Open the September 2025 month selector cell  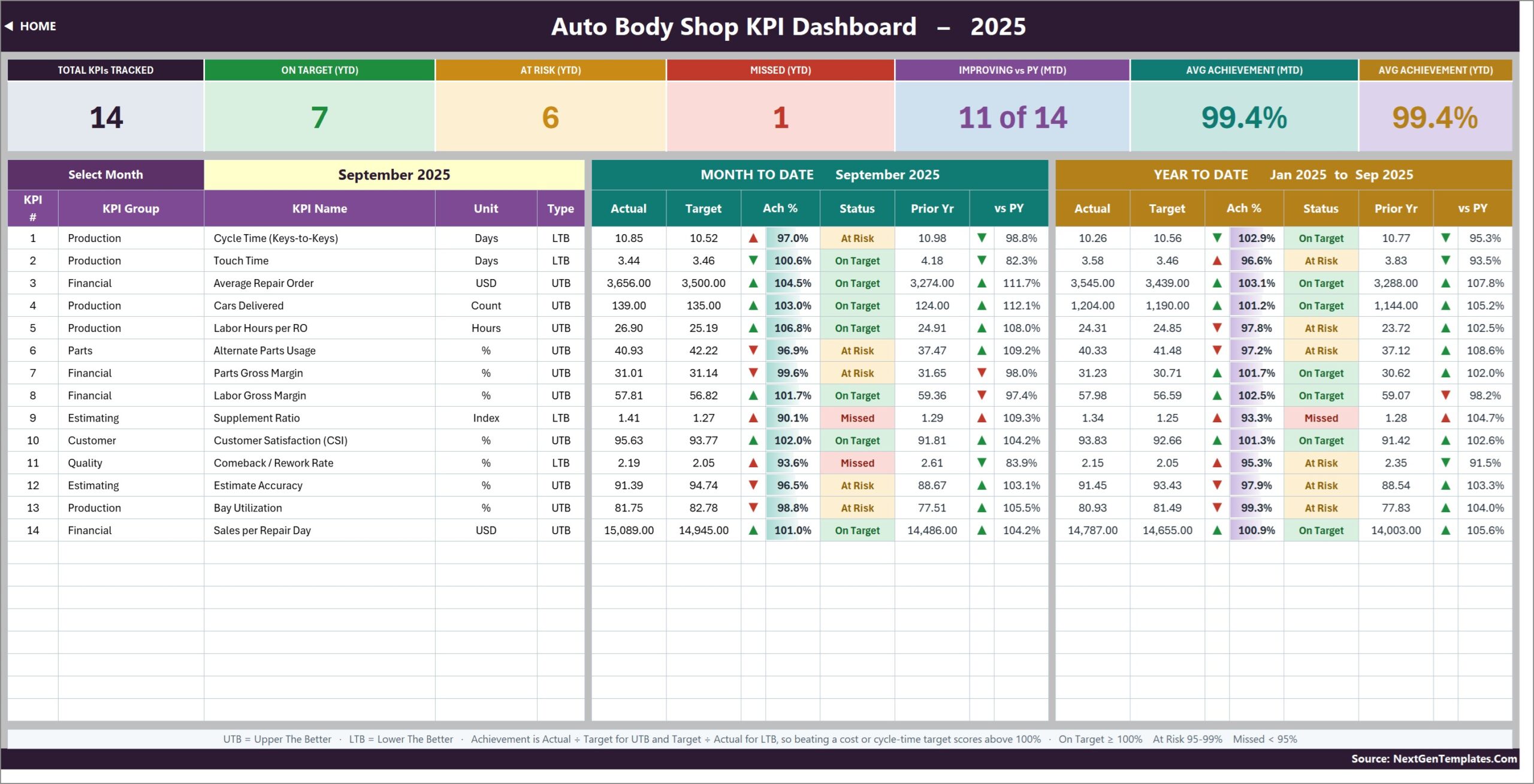click(x=394, y=175)
